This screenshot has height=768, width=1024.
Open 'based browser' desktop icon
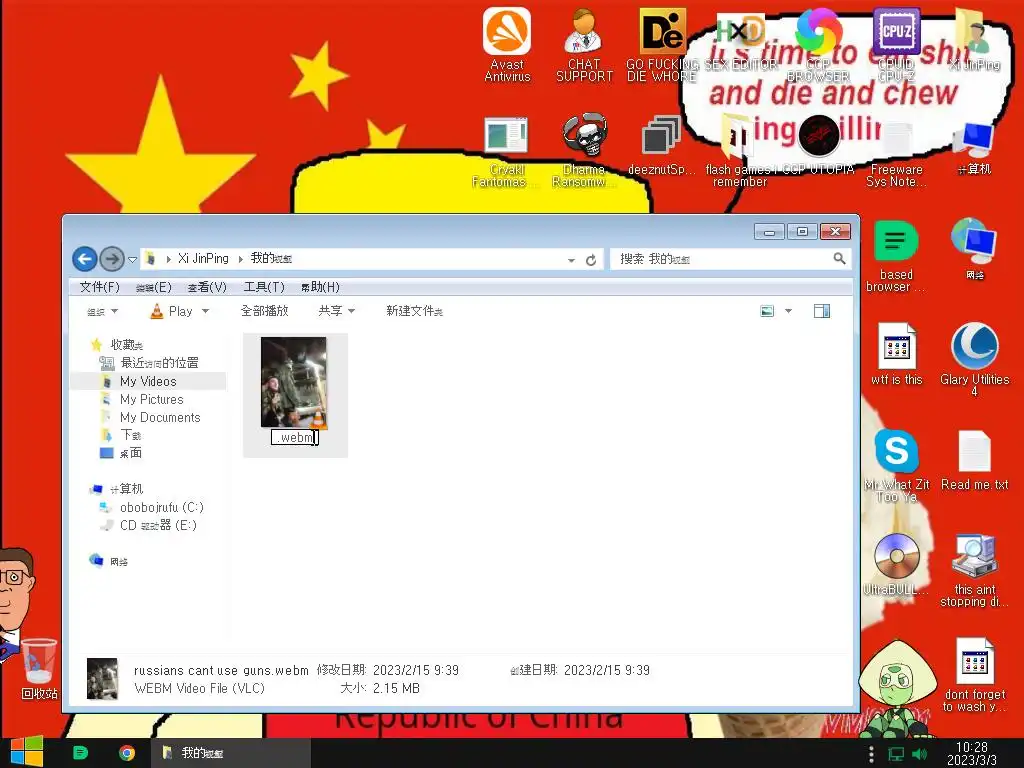(896, 256)
